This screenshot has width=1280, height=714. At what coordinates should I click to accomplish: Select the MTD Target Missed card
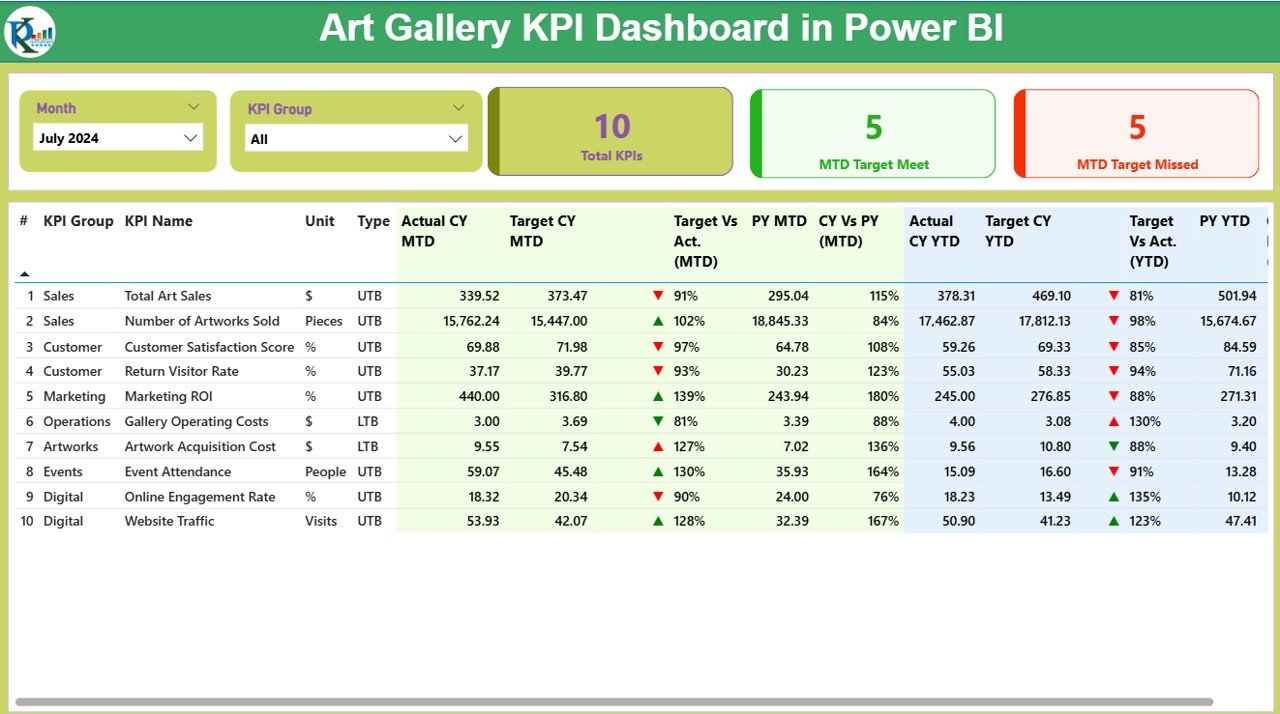[1136, 134]
